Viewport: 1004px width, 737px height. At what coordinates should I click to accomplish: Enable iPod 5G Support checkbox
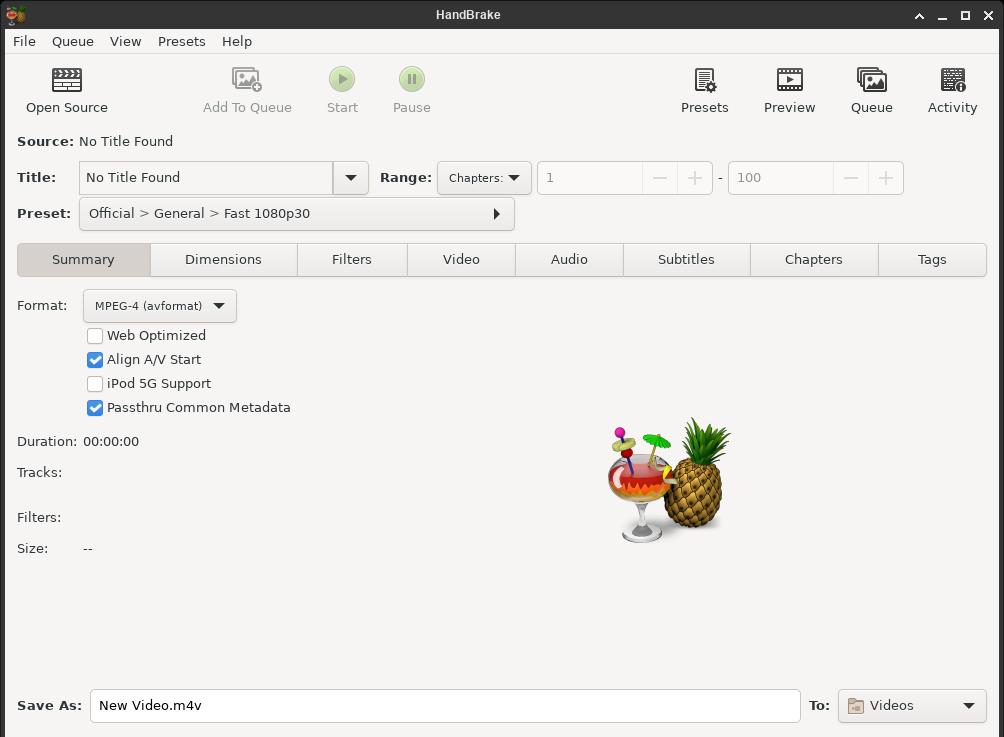95,384
